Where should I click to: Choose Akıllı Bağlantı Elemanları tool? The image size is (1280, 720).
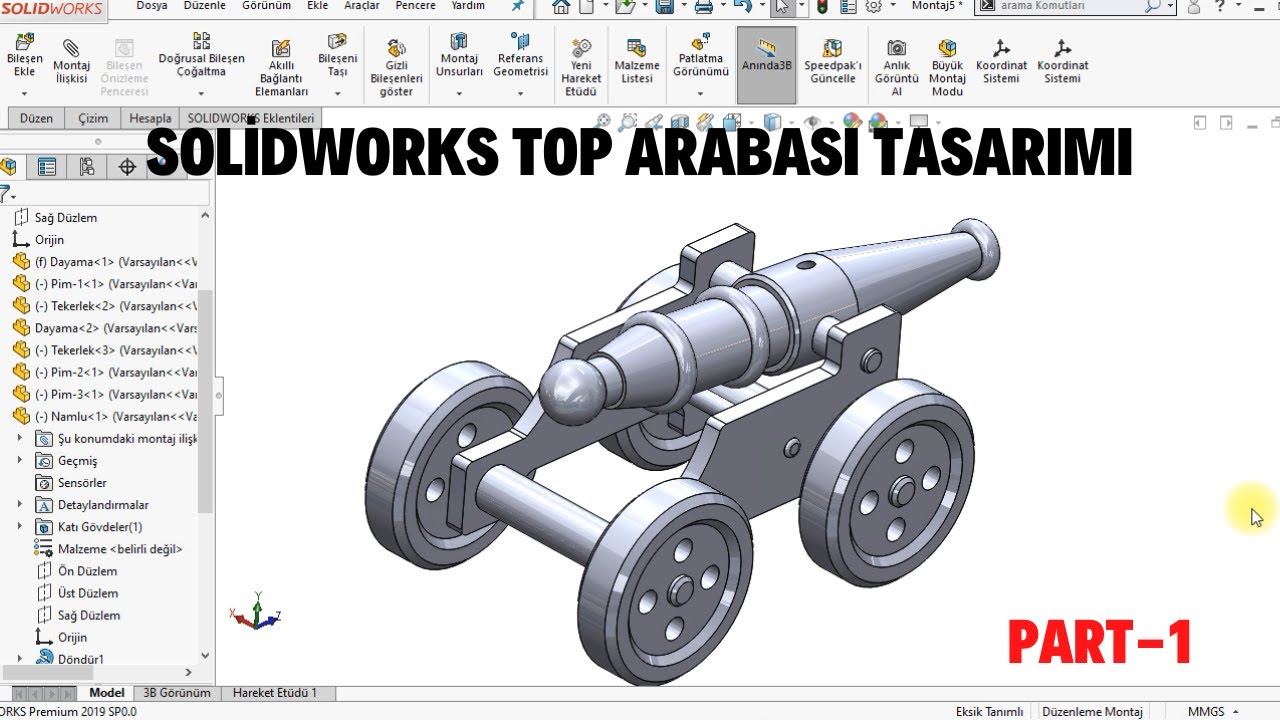tap(281, 68)
